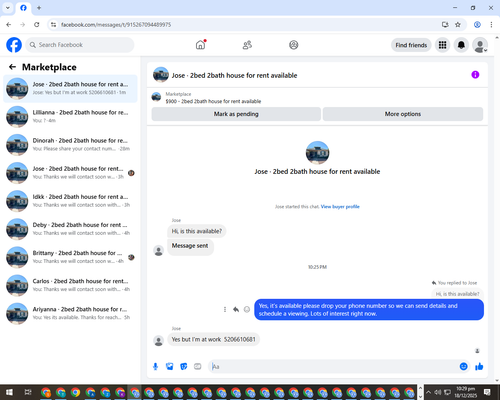The height and width of the screenshot is (400, 500).
Task: View site information icon in address bar
Action: pyautogui.click(x=53, y=25)
